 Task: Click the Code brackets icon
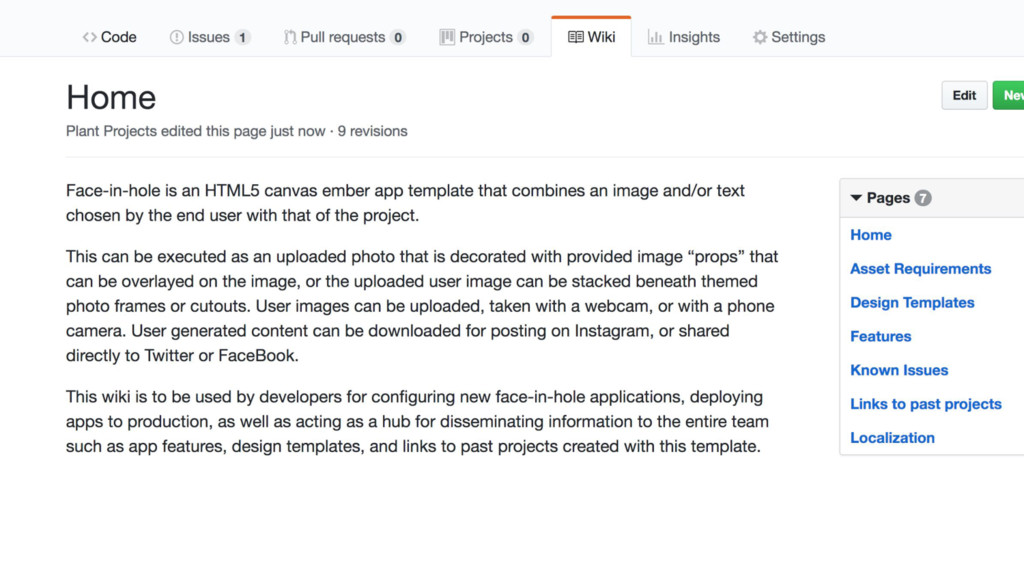click(x=89, y=37)
